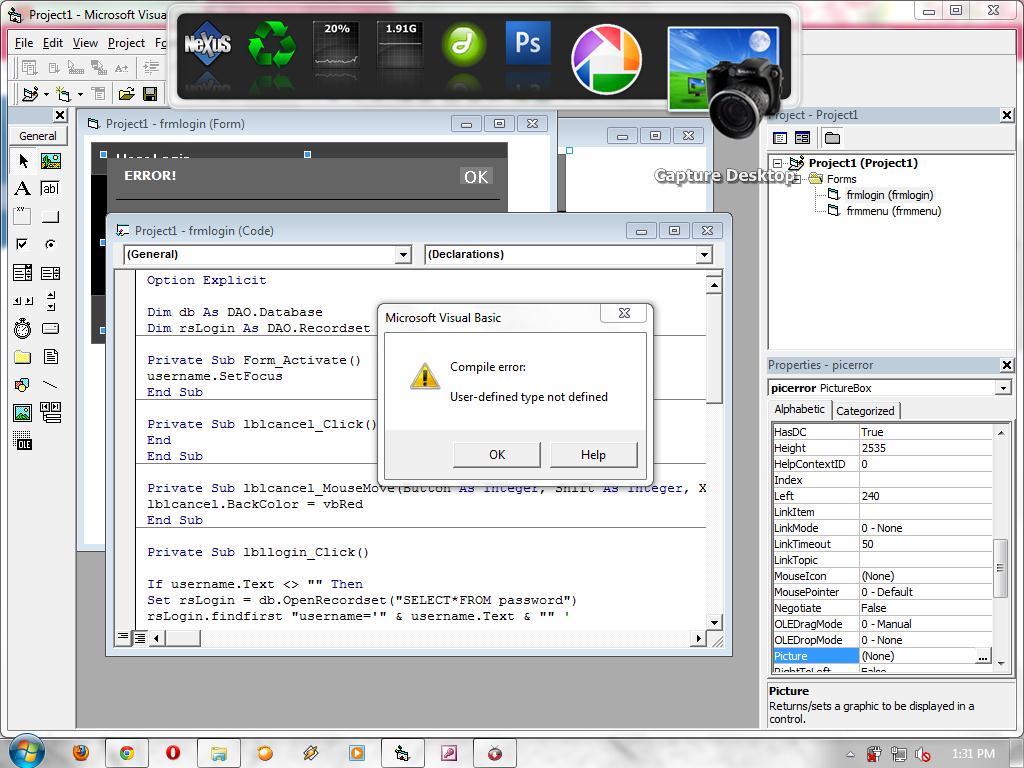Select the CommandButton control in toolbox
The width and height of the screenshot is (1024, 768).
pos(50,216)
